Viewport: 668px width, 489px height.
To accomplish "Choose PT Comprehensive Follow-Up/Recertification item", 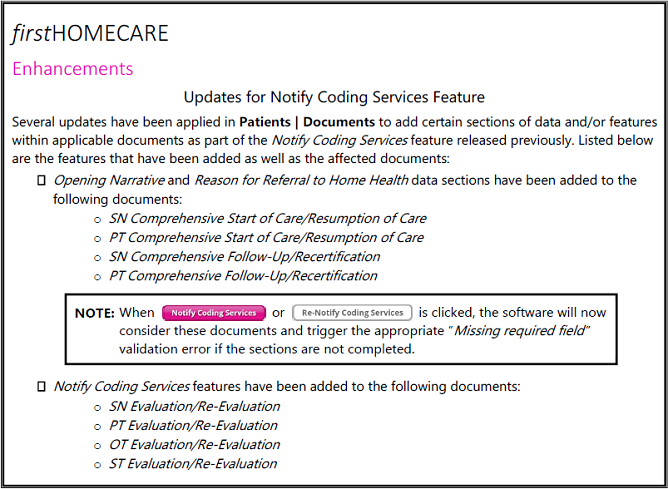I will [x=243, y=276].
